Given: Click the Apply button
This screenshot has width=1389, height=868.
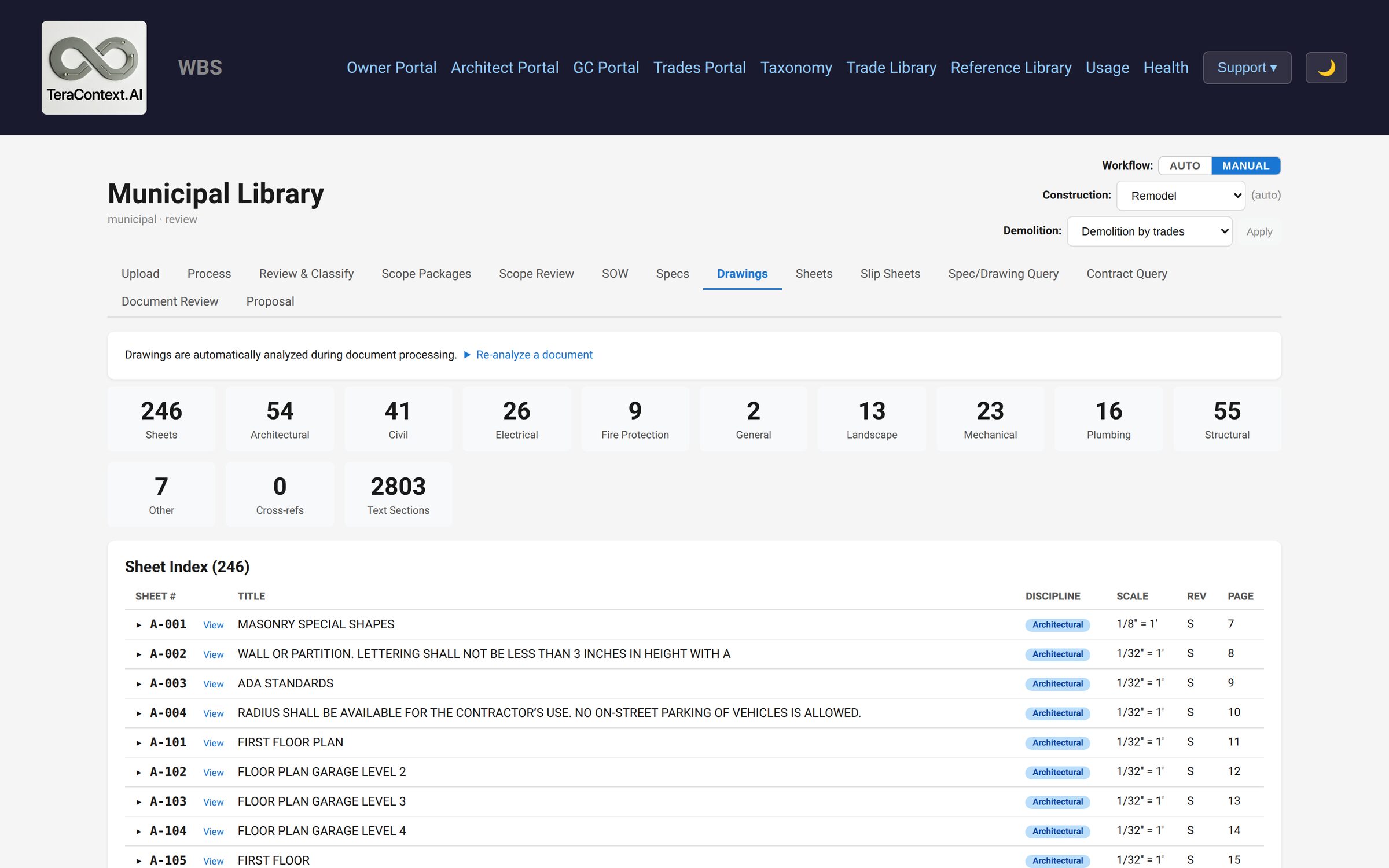Looking at the screenshot, I should 1259,231.
